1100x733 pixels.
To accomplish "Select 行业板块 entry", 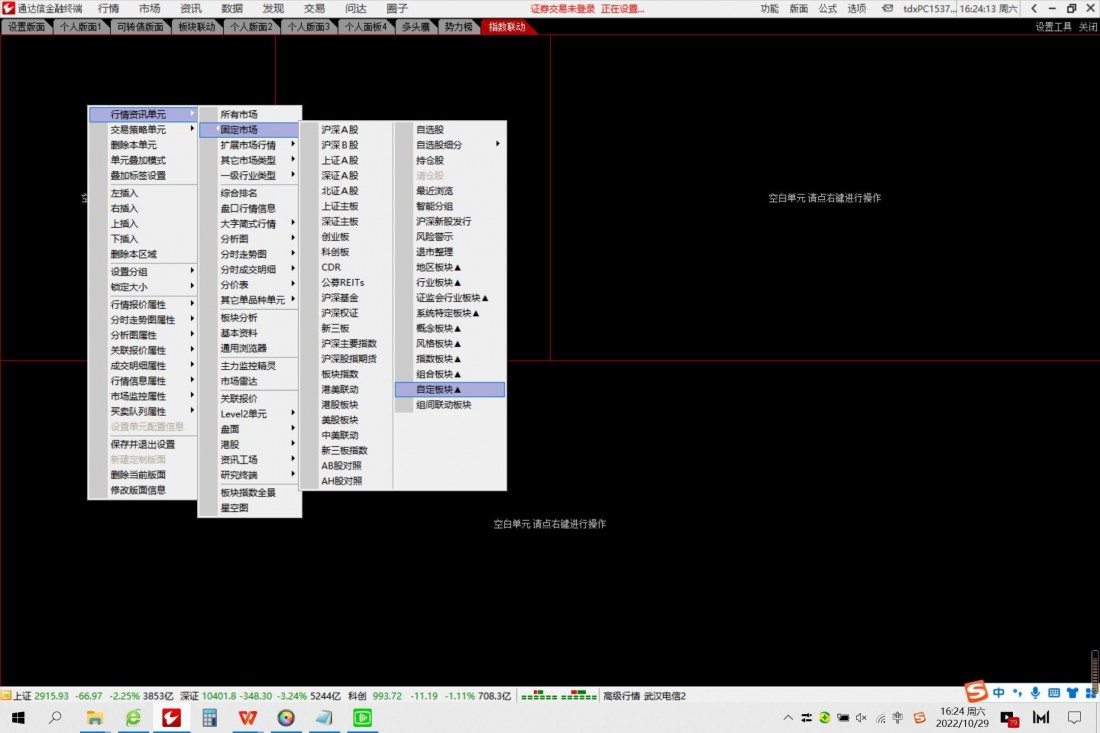I will (450, 283).
